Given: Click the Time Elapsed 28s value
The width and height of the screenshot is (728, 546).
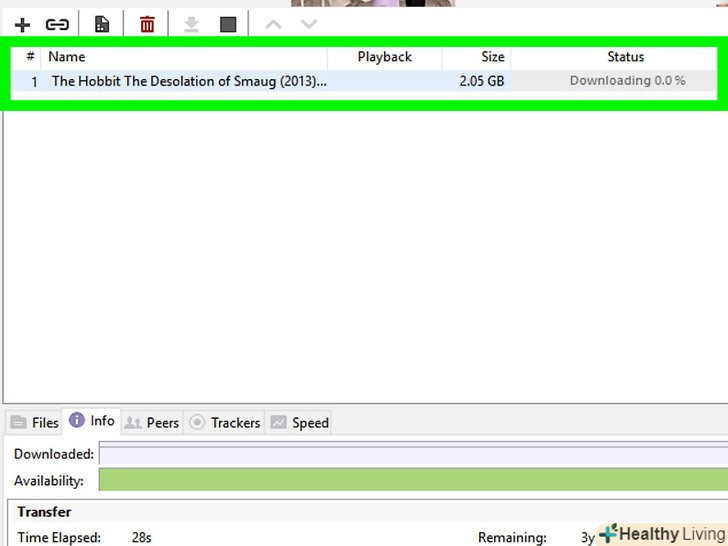Looking at the screenshot, I should [x=142, y=538].
